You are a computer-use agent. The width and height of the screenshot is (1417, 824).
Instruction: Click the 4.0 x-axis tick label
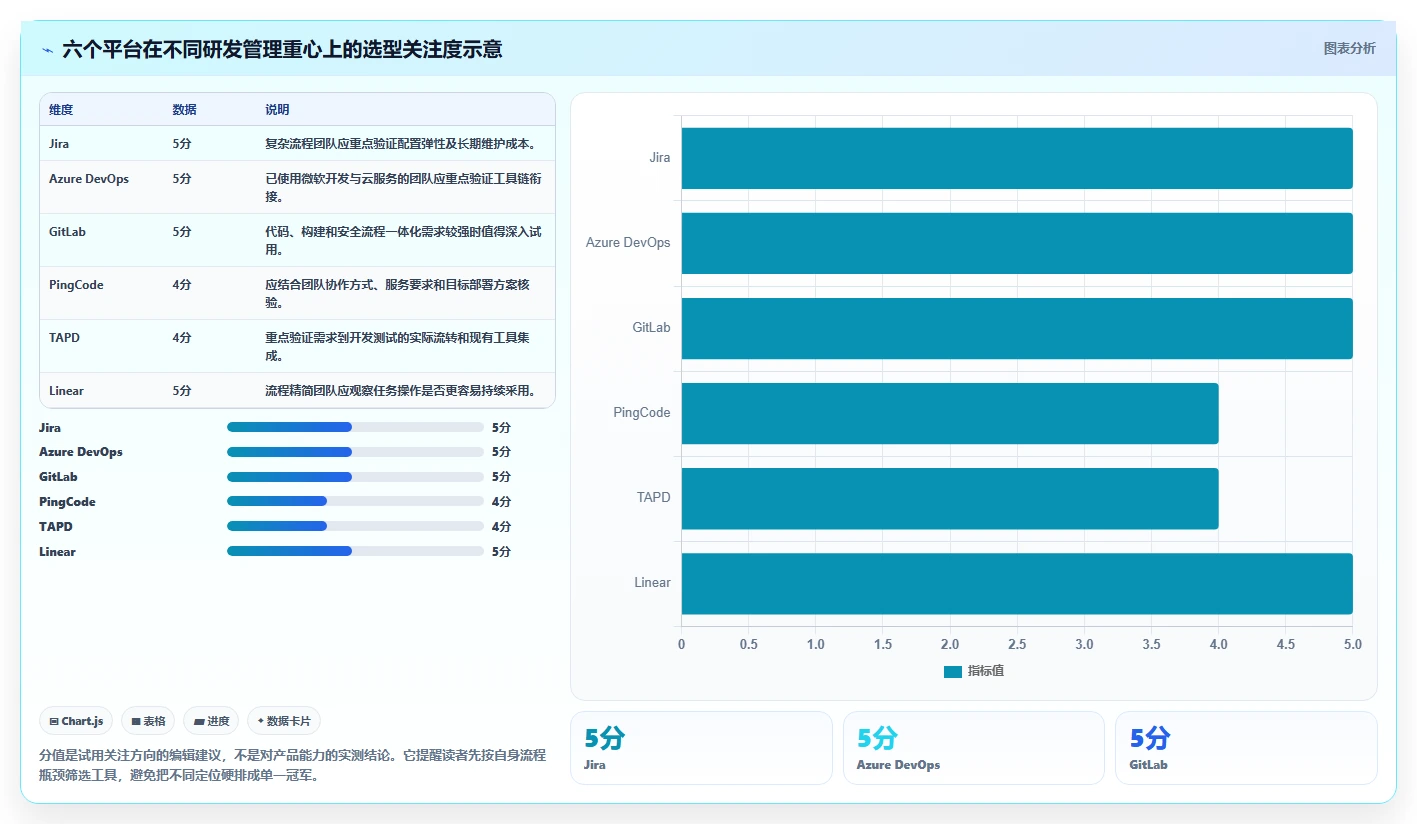pos(1218,645)
